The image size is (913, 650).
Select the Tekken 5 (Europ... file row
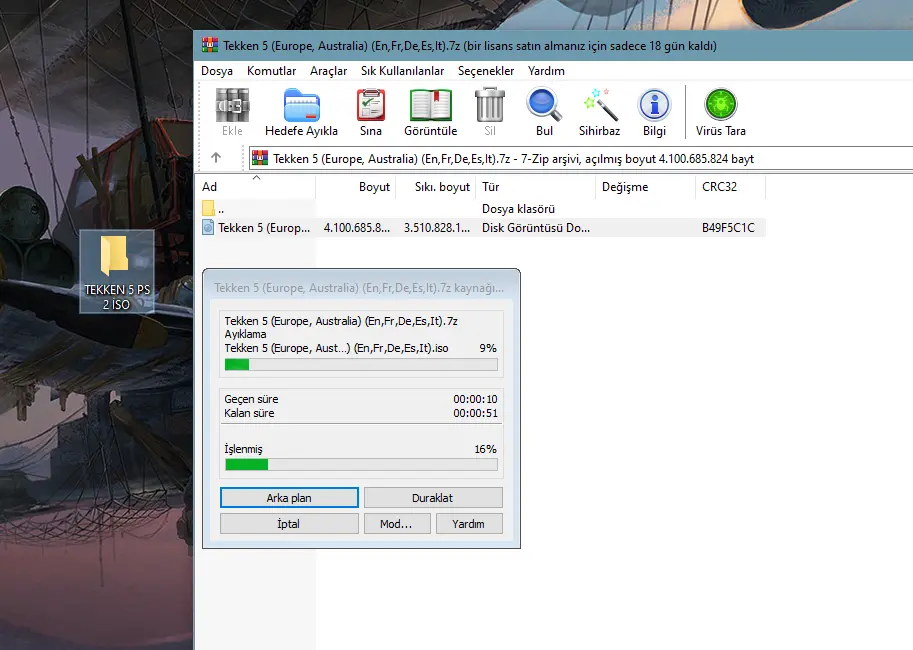483,228
